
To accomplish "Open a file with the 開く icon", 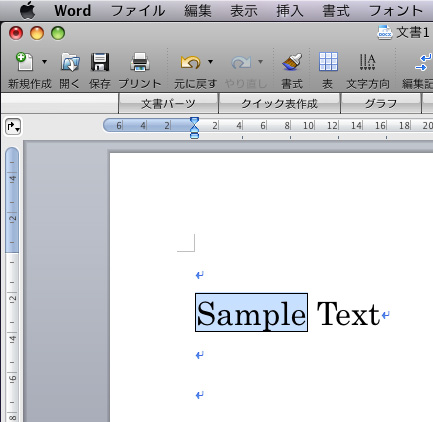I will [x=70, y=62].
